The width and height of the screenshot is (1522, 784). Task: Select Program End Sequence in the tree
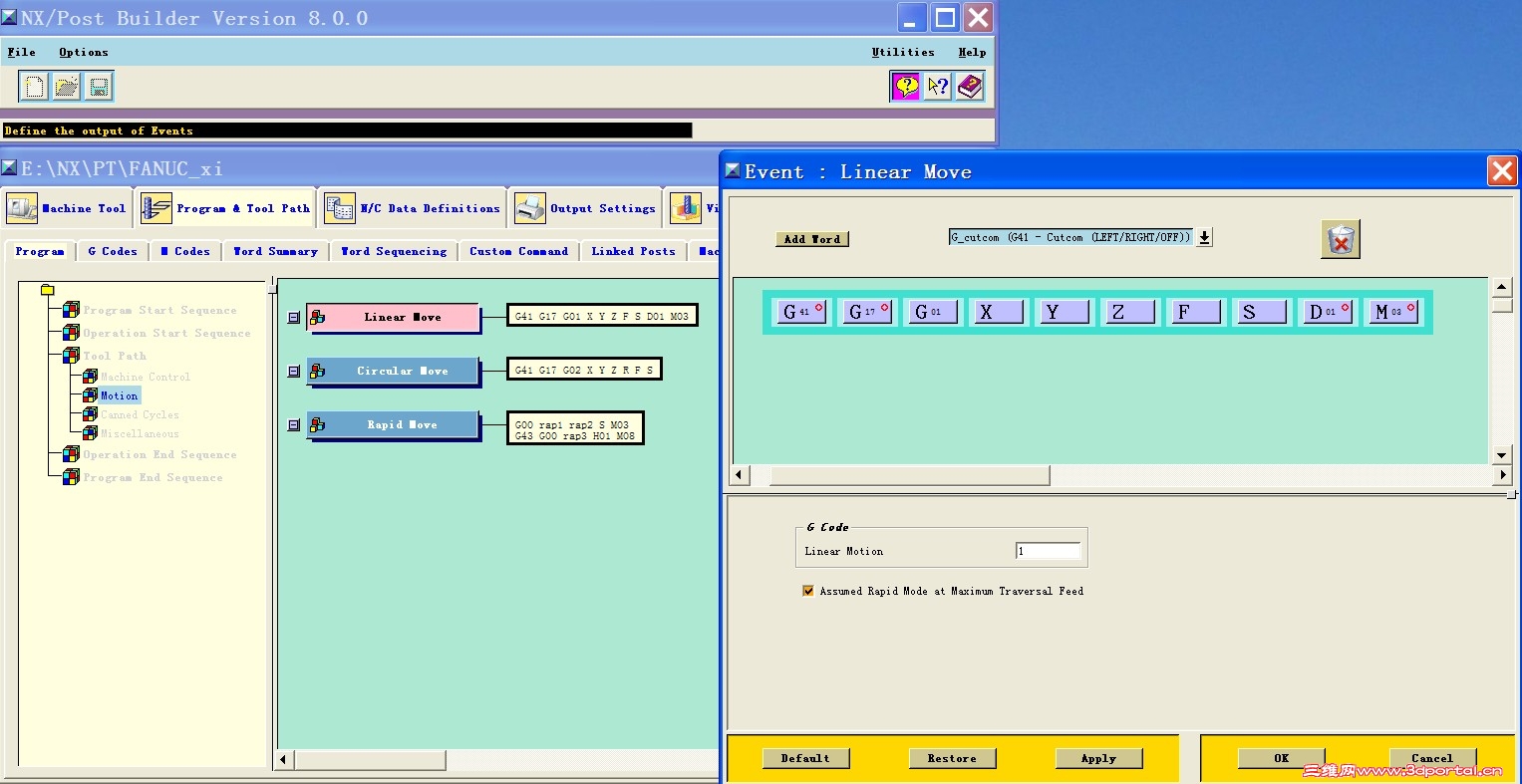click(152, 477)
